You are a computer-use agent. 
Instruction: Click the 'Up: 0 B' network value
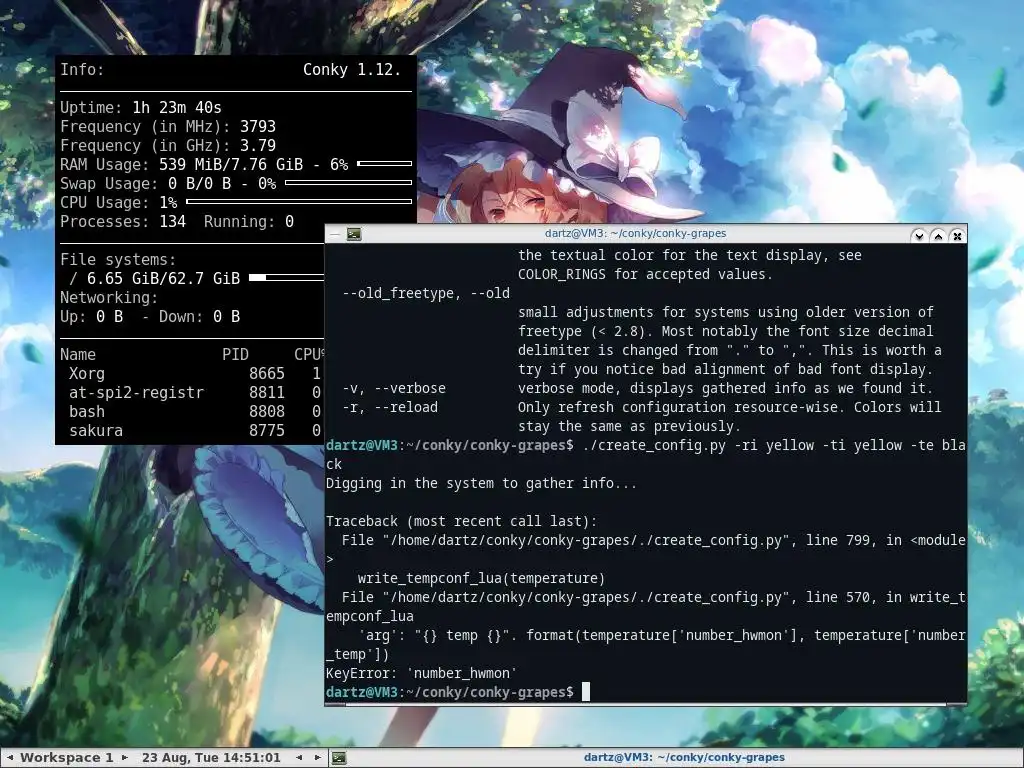tap(91, 316)
